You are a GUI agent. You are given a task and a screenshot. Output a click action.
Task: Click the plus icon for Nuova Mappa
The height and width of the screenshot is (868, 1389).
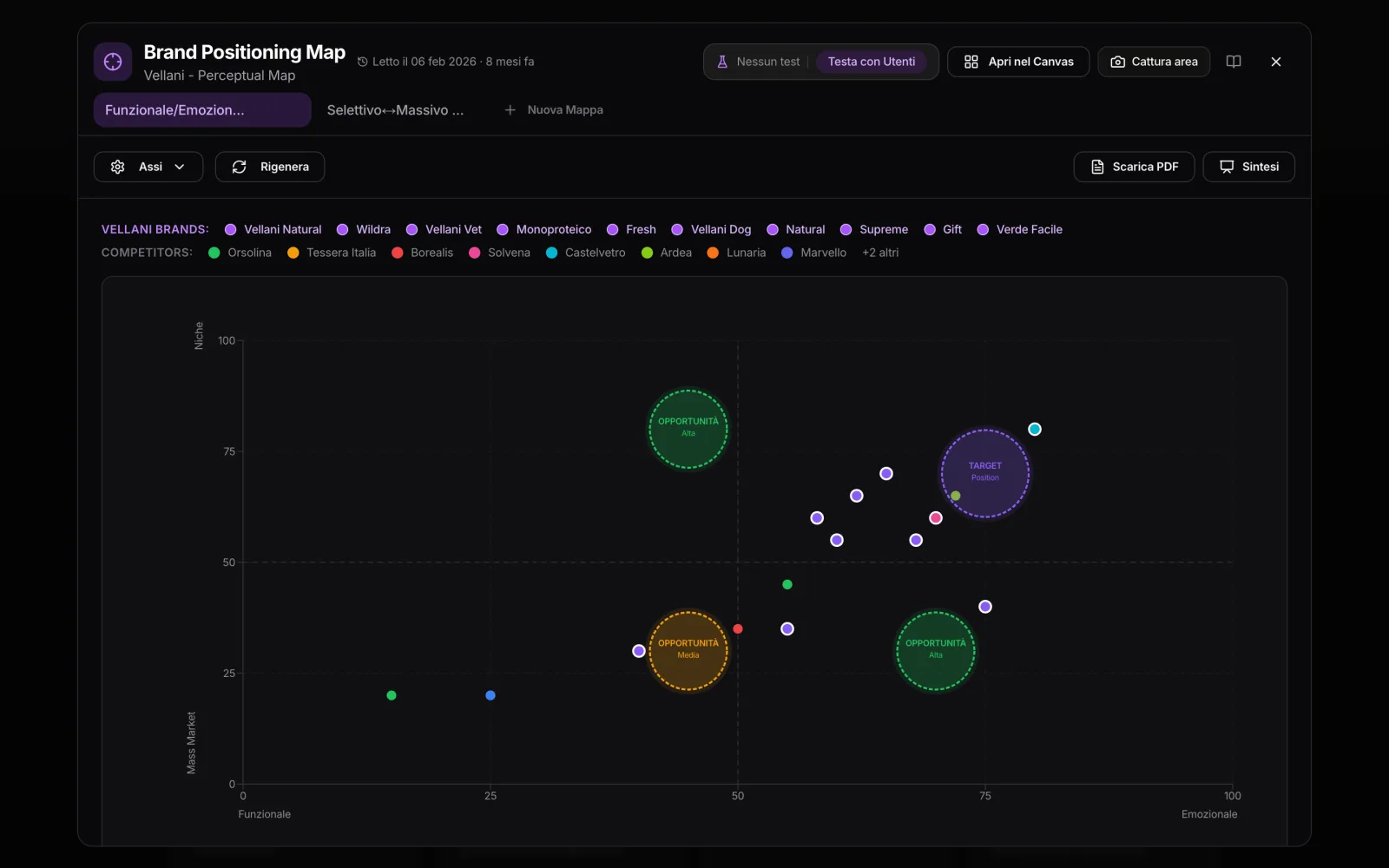click(x=510, y=110)
